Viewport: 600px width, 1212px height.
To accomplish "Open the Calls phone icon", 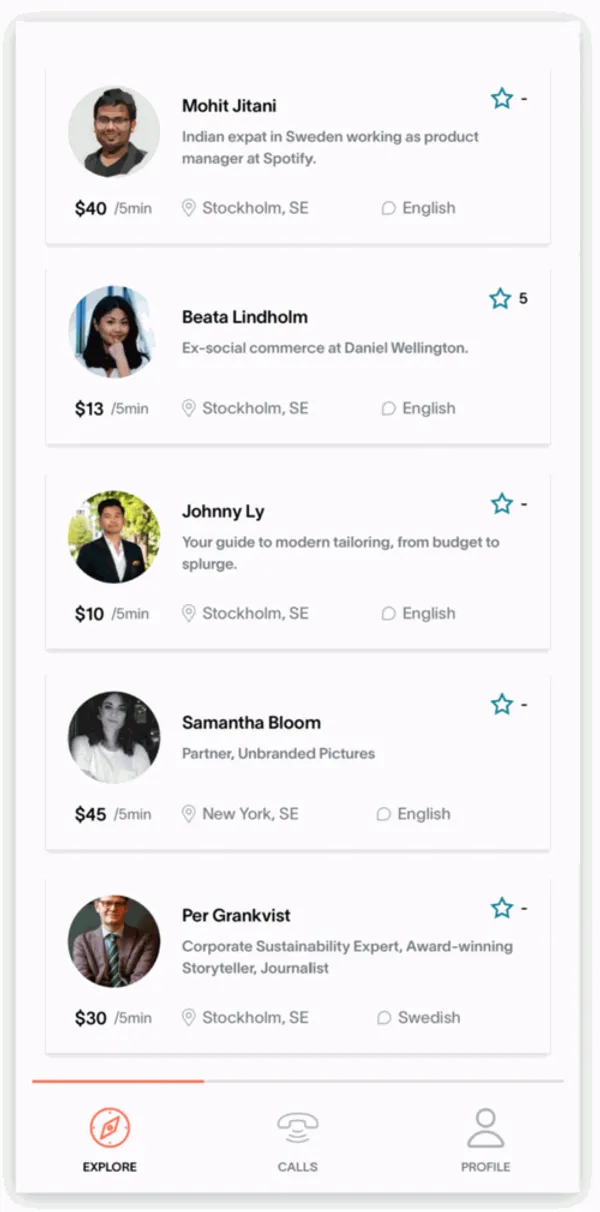I will [298, 1128].
